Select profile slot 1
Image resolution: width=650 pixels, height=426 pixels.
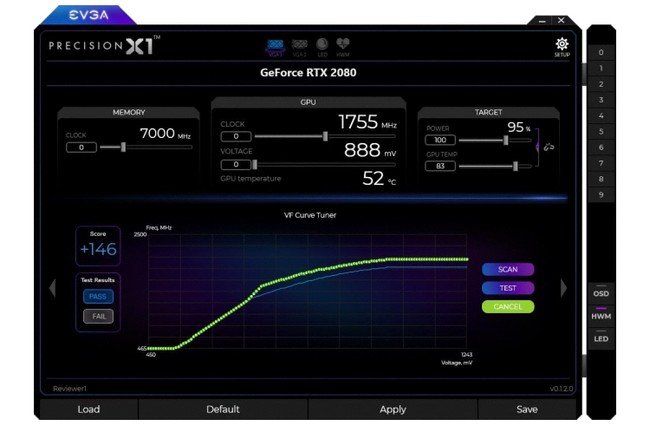point(601,68)
